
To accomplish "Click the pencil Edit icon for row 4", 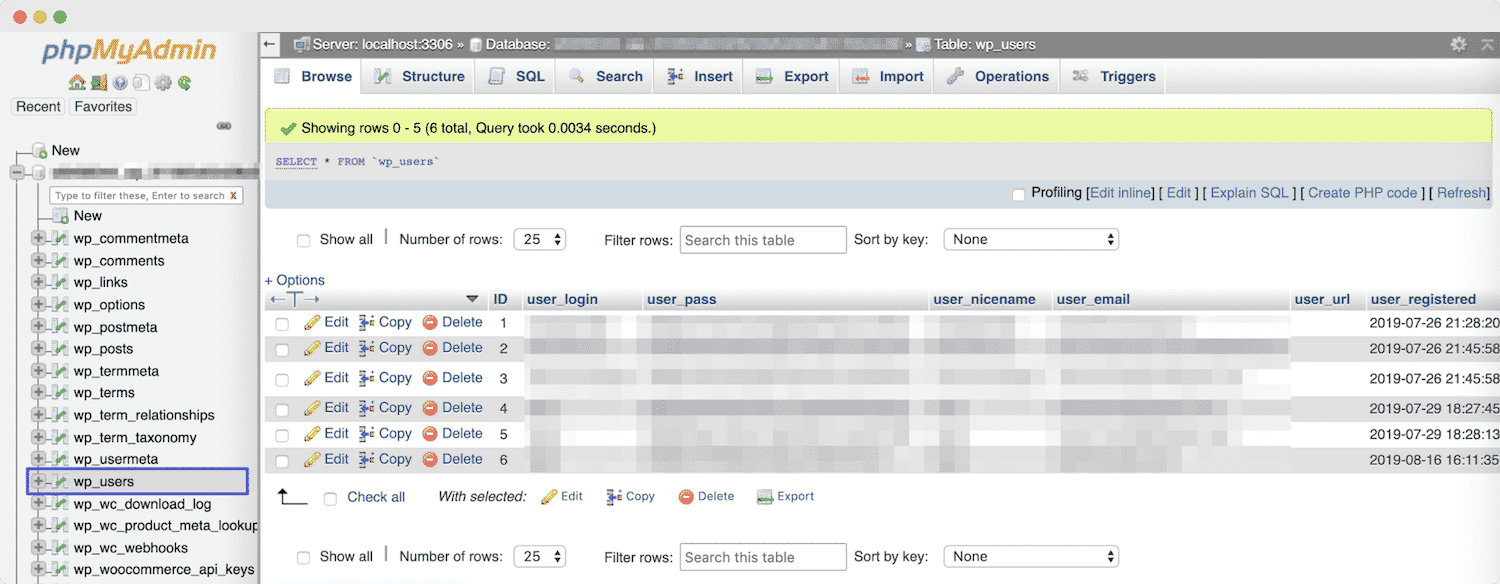I will (x=312, y=408).
